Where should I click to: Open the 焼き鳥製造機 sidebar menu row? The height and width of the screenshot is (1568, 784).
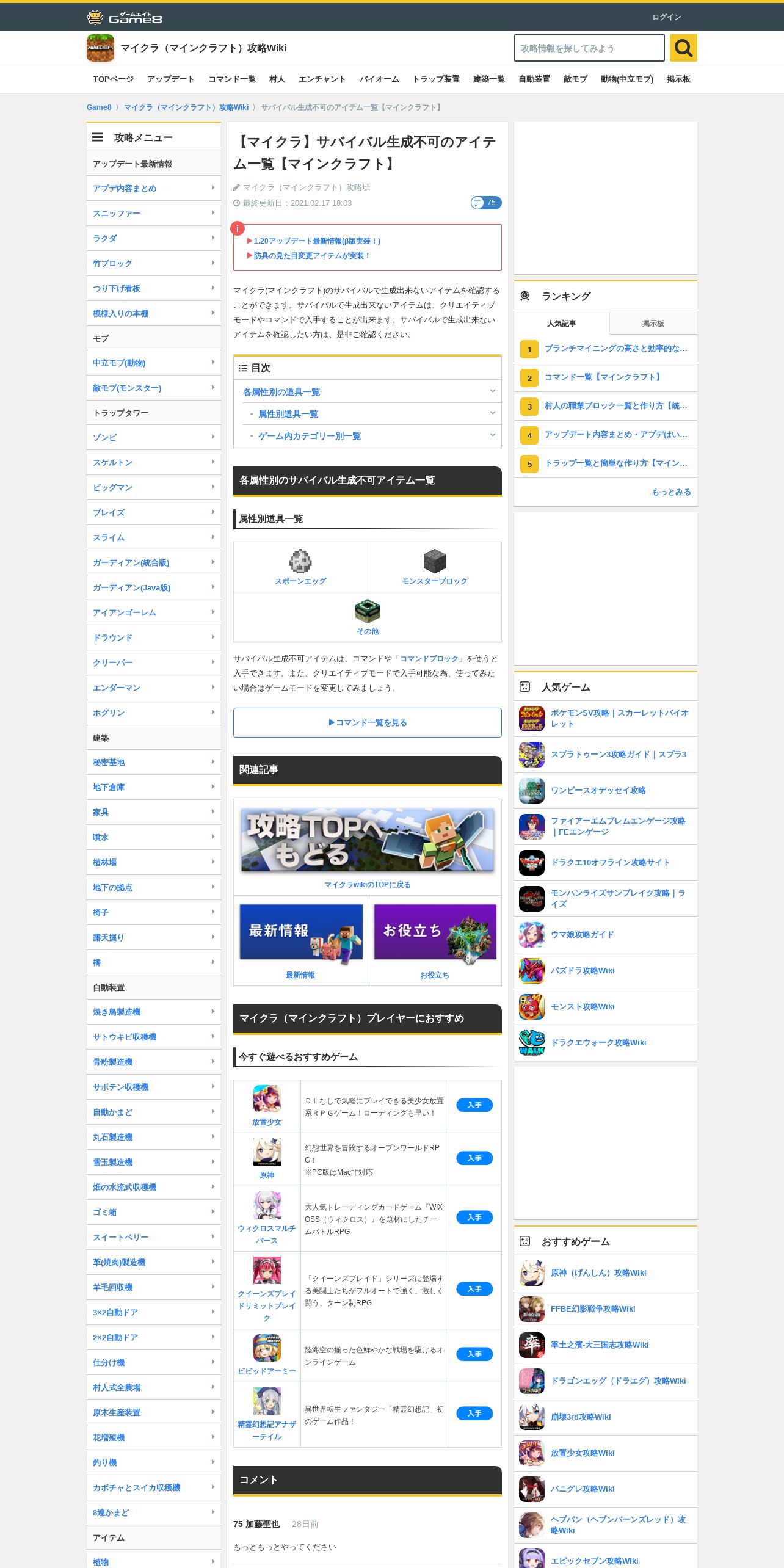[154, 1012]
